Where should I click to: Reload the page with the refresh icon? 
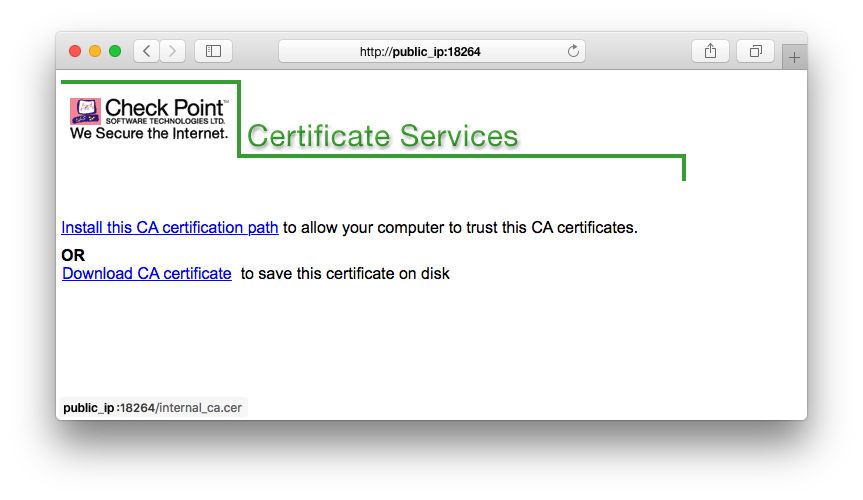(573, 51)
